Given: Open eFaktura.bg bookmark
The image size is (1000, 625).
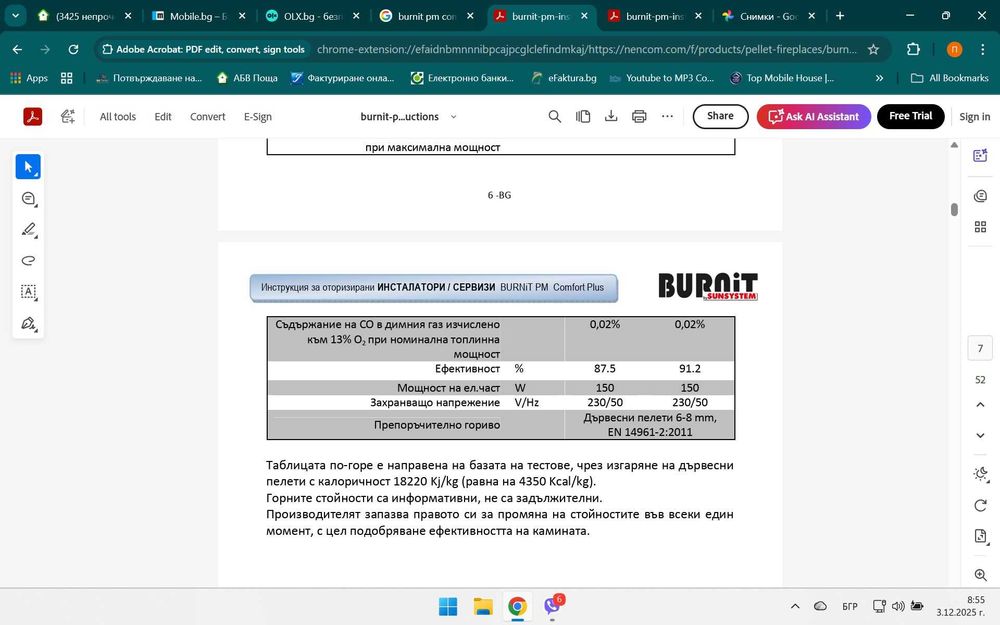Looking at the screenshot, I should tap(564, 78).
